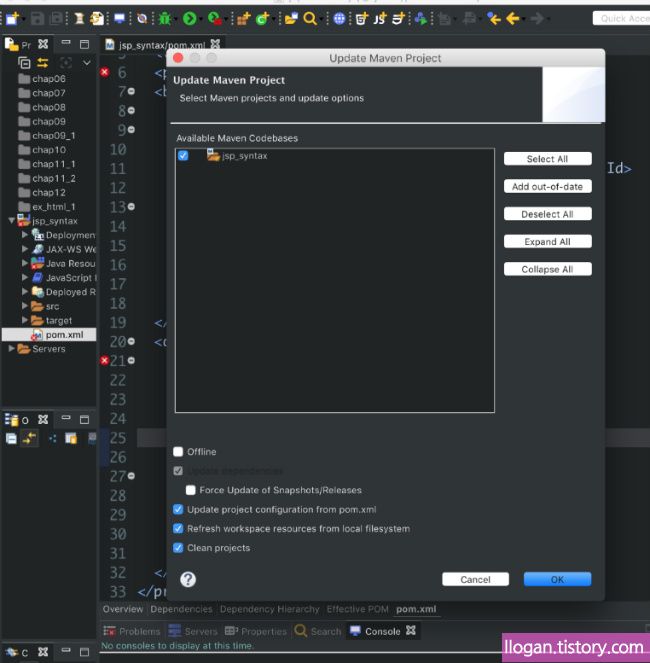The width and height of the screenshot is (650, 663).
Task: Click the Add out-of-date button
Action: (x=547, y=186)
